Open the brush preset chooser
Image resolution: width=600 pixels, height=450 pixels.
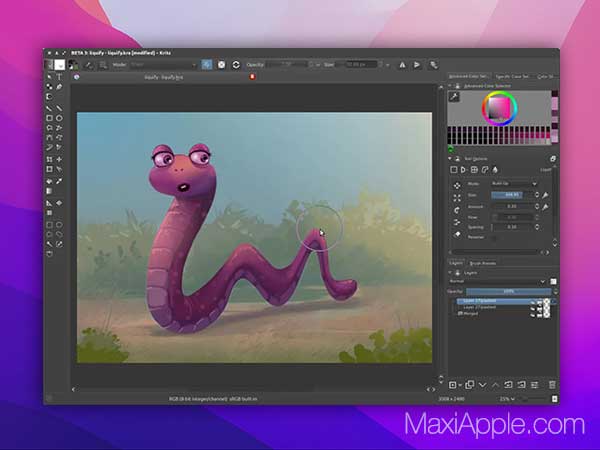coord(103,65)
